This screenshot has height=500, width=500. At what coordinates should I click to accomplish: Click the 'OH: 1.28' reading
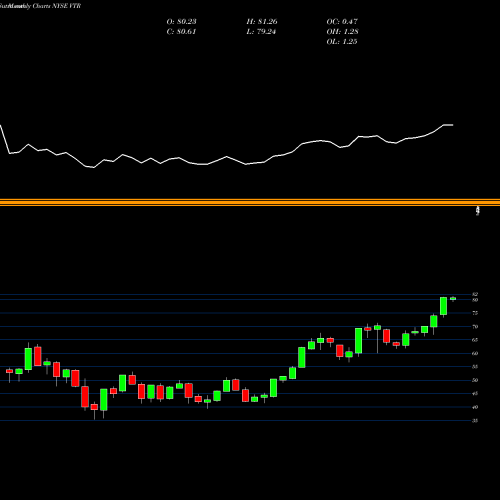coord(342,32)
